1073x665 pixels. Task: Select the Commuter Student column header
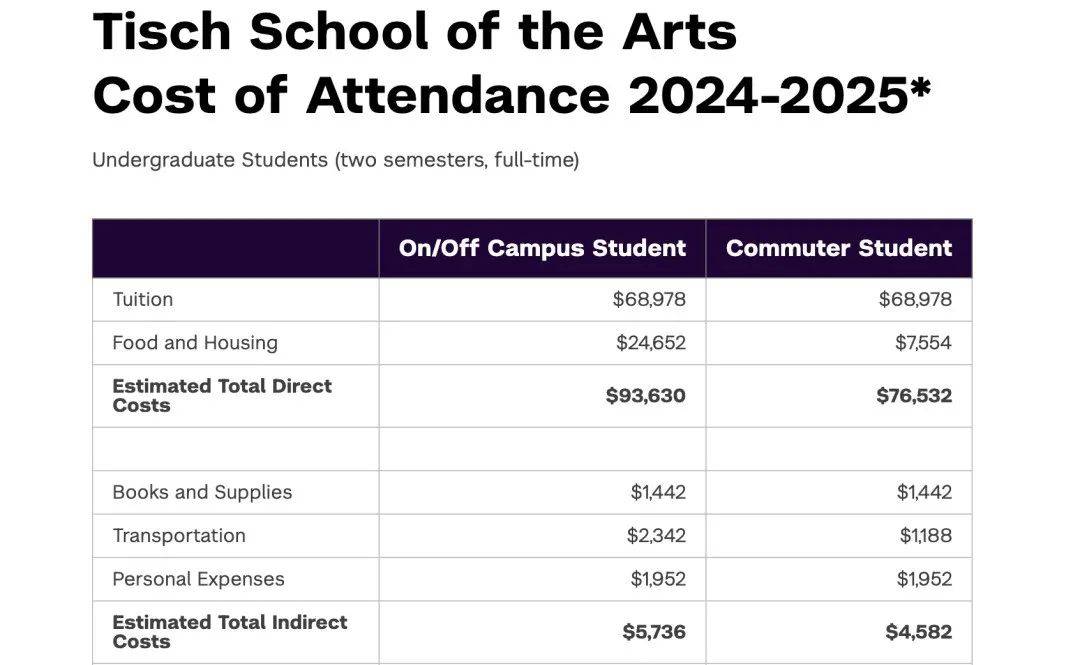click(839, 249)
